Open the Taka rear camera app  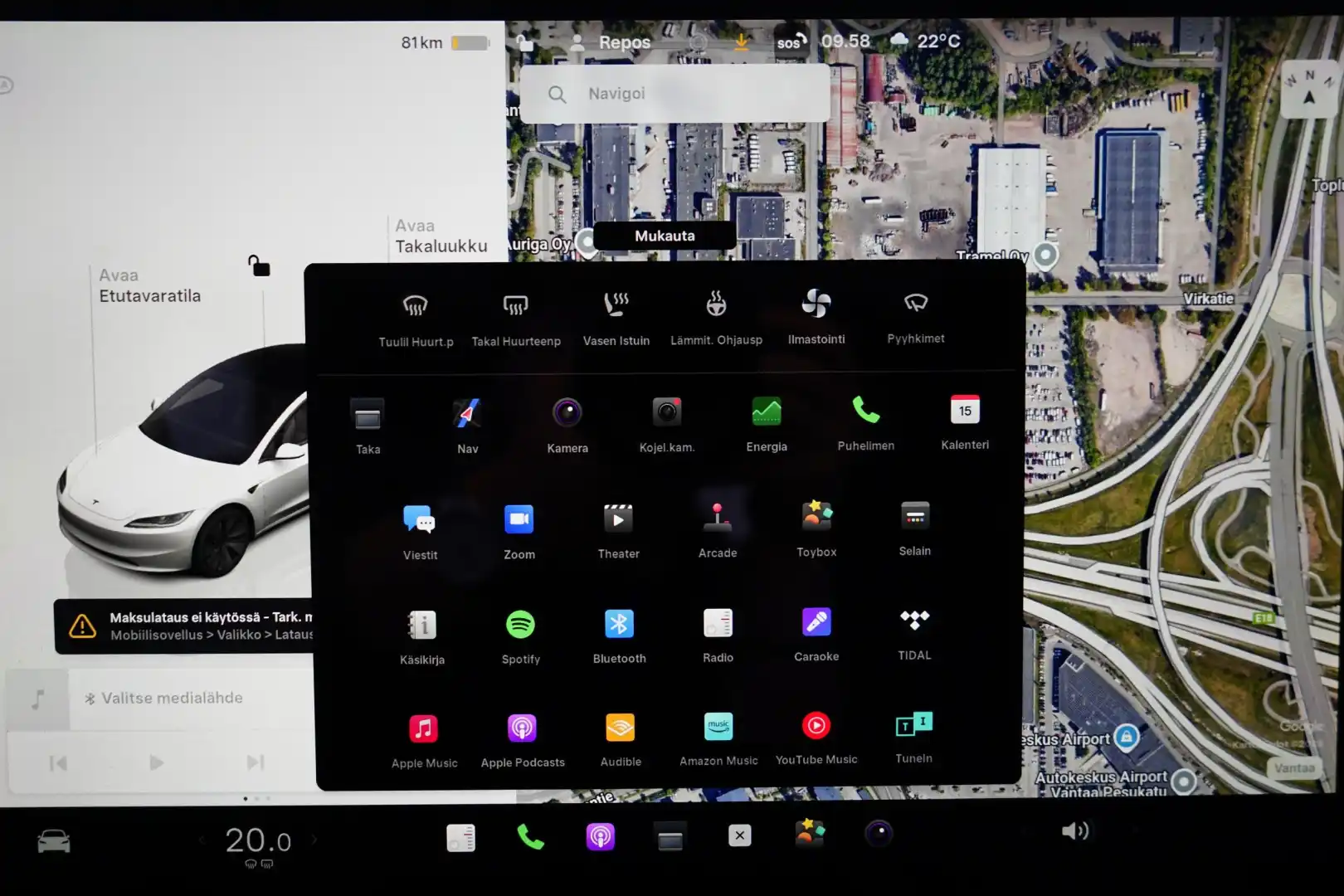pos(368,426)
